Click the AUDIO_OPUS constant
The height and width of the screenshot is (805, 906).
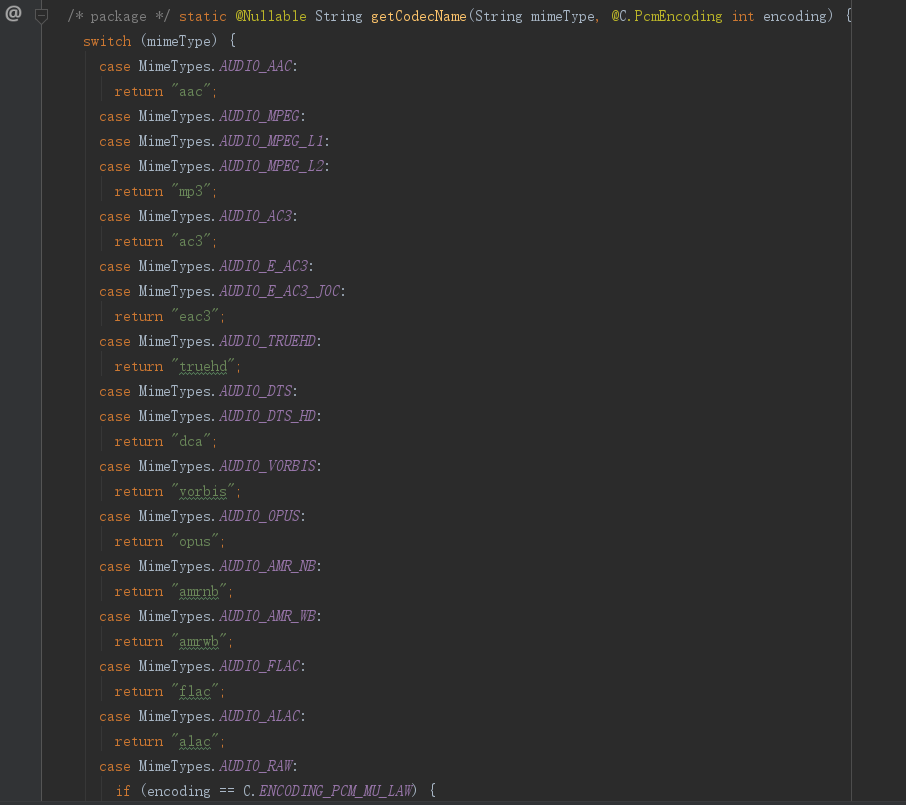[x=259, y=516]
